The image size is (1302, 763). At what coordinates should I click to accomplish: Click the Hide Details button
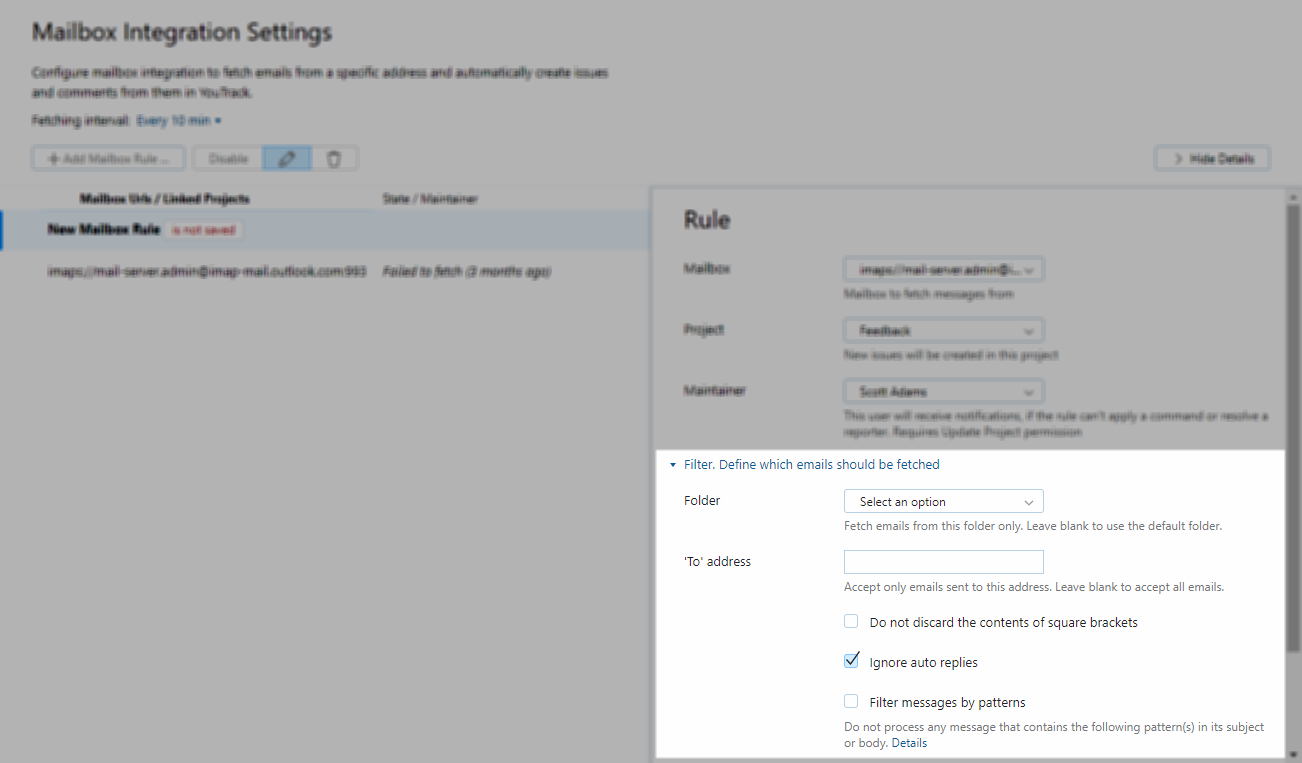pos(1212,158)
